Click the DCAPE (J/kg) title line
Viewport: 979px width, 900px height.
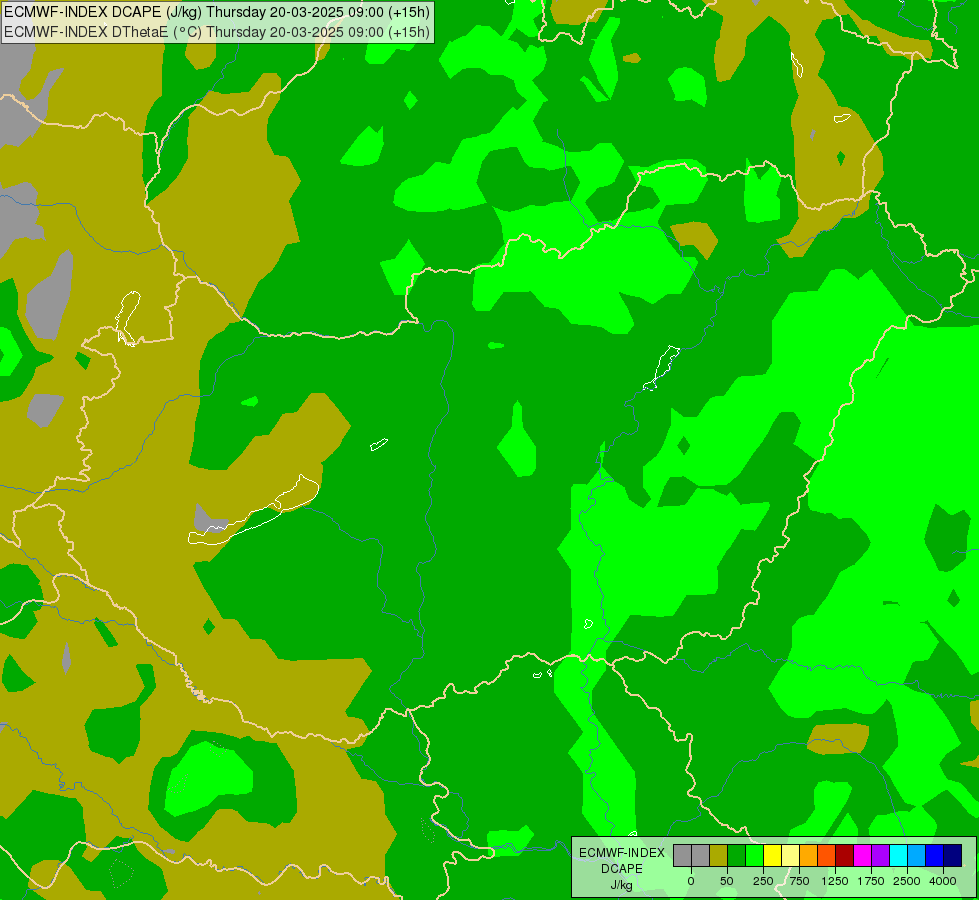tap(217, 12)
